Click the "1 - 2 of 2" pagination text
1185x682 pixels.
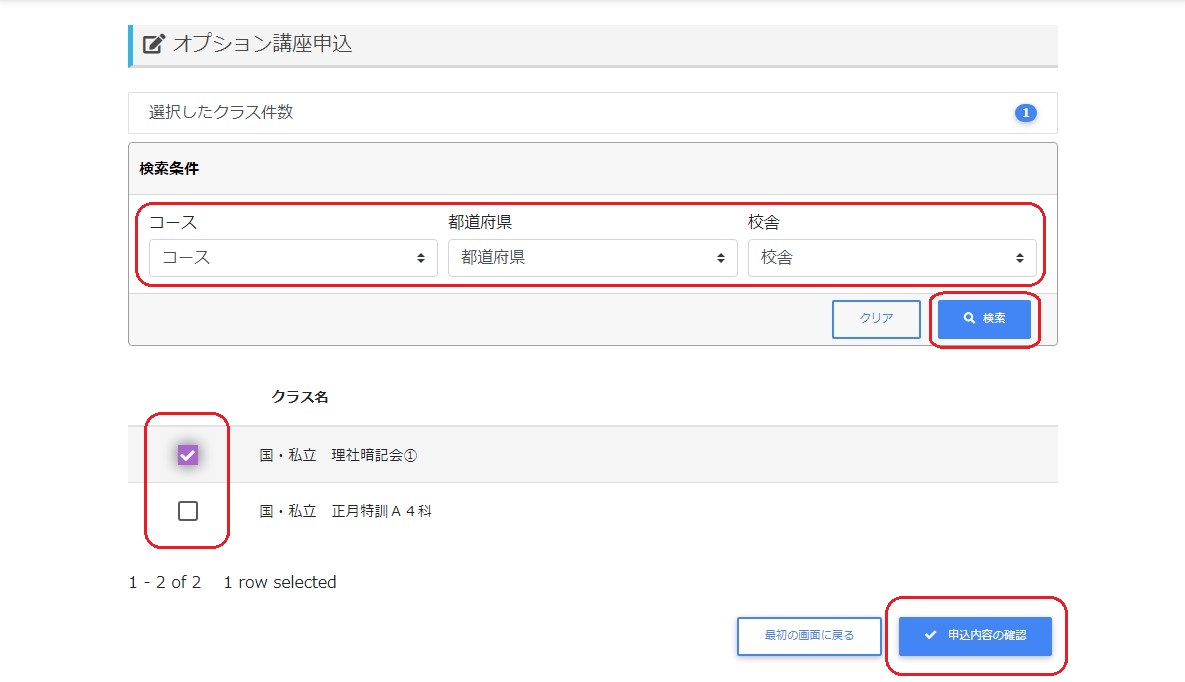(165, 582)
